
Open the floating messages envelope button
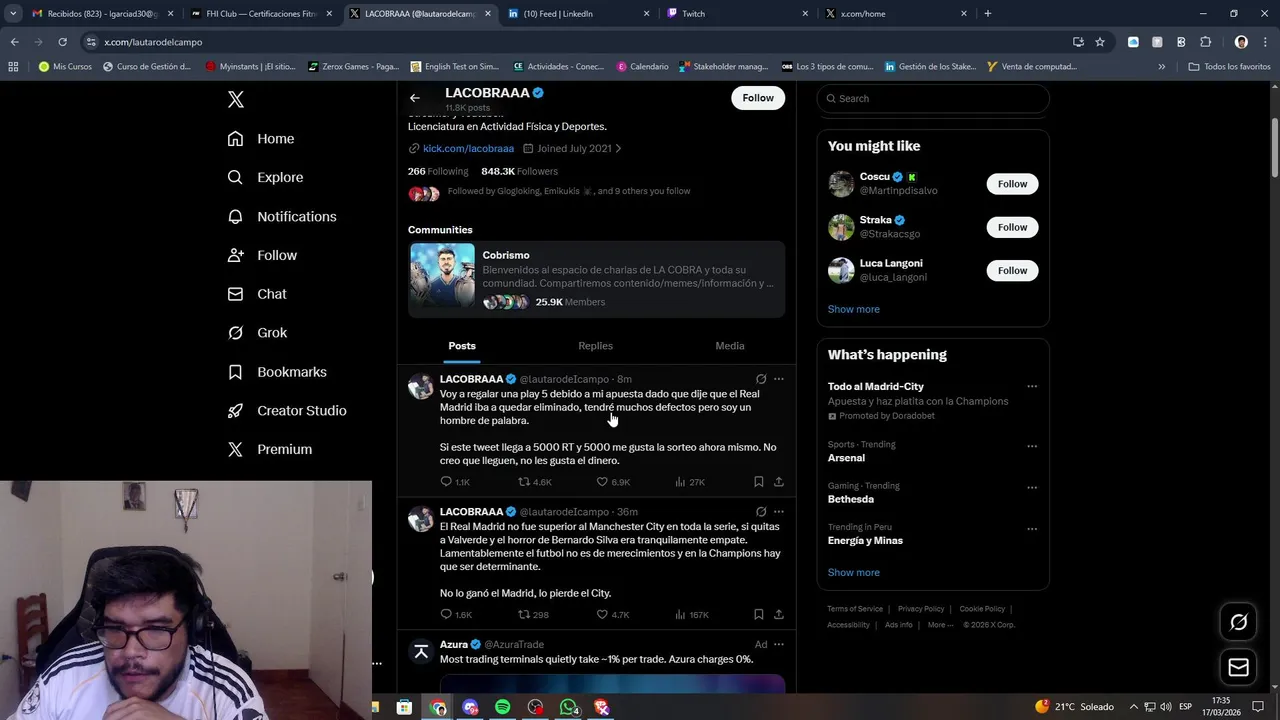click(x=1238, y=667)
